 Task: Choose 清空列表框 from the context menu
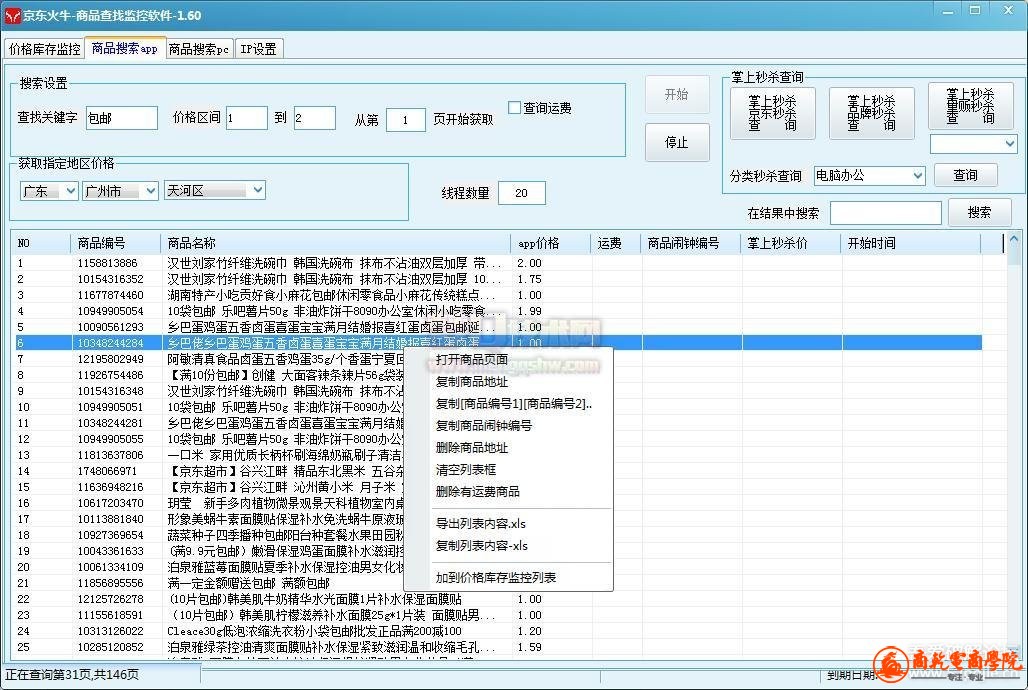tap(465, 470)
